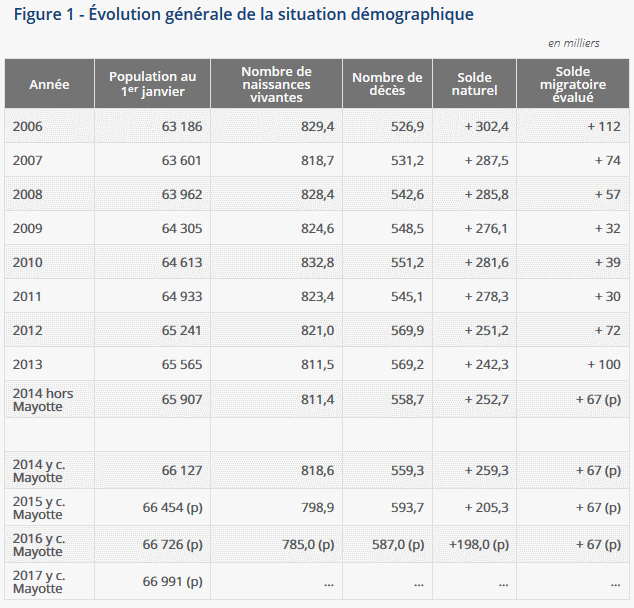Click migration balance + 57
The width and height of the screenshot is (634, 608).
pos(608,194)
